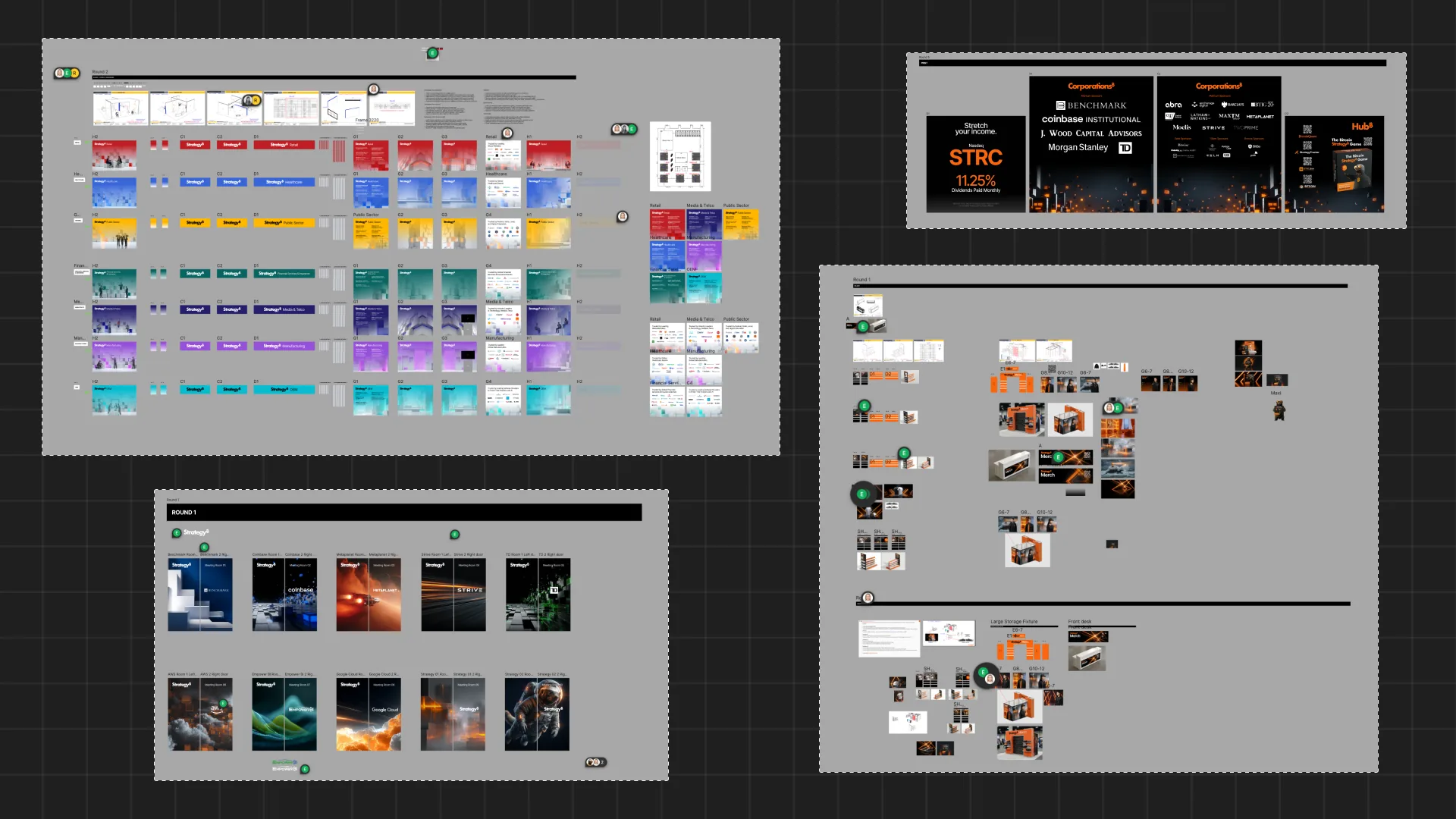Select the astronaut Strategy 02 door poster
This screenshot has width=1456, height=819.
coord(537,714)
